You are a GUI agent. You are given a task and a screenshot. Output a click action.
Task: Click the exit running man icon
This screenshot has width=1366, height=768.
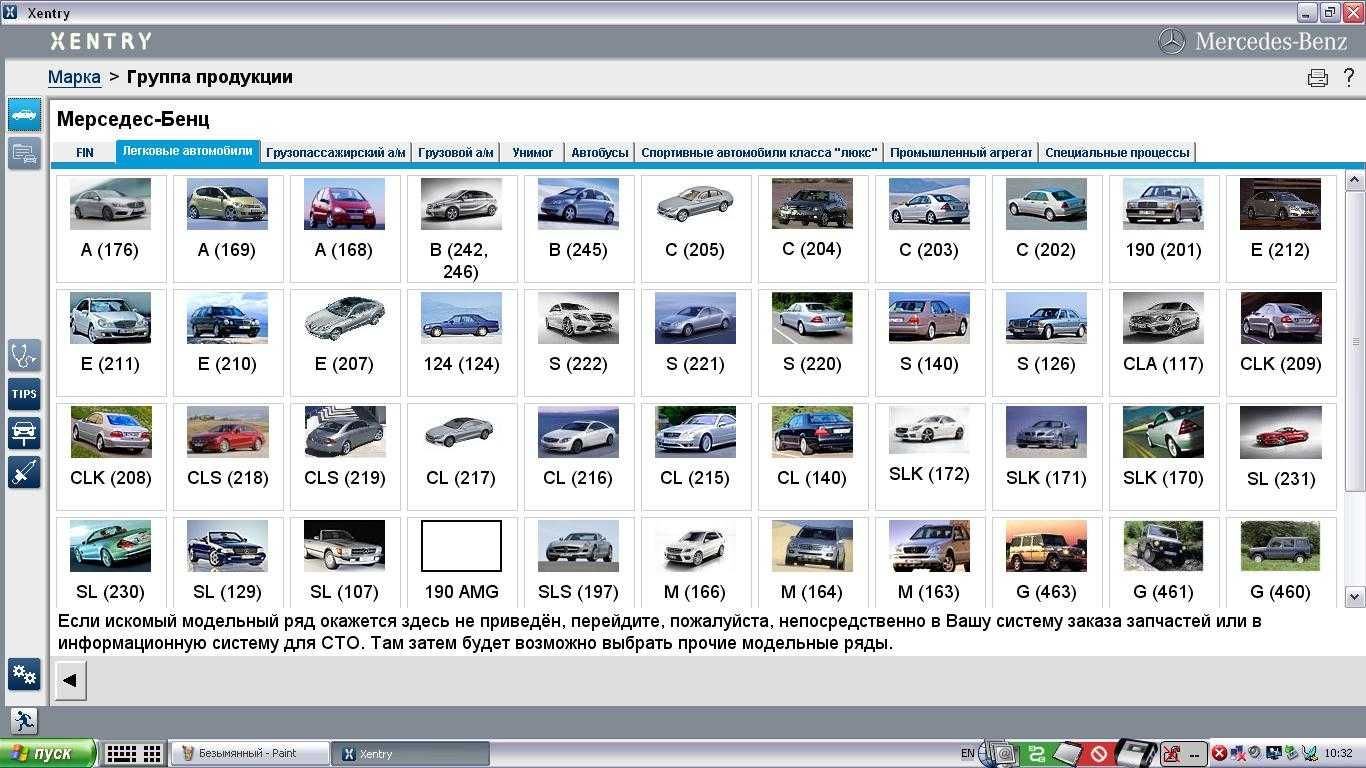point(24,720)
